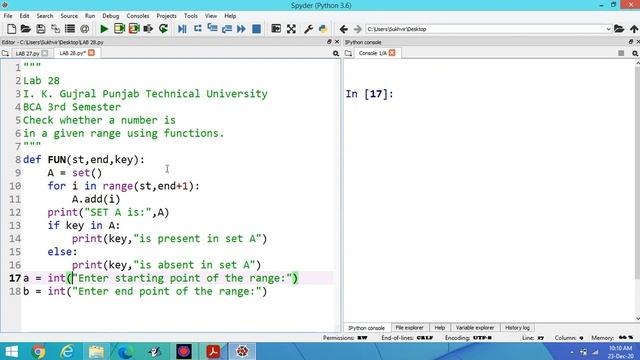The image size is (640, 360).
Task: Open Google Chrome from the taskbar
Action: [x=38, y=351]
